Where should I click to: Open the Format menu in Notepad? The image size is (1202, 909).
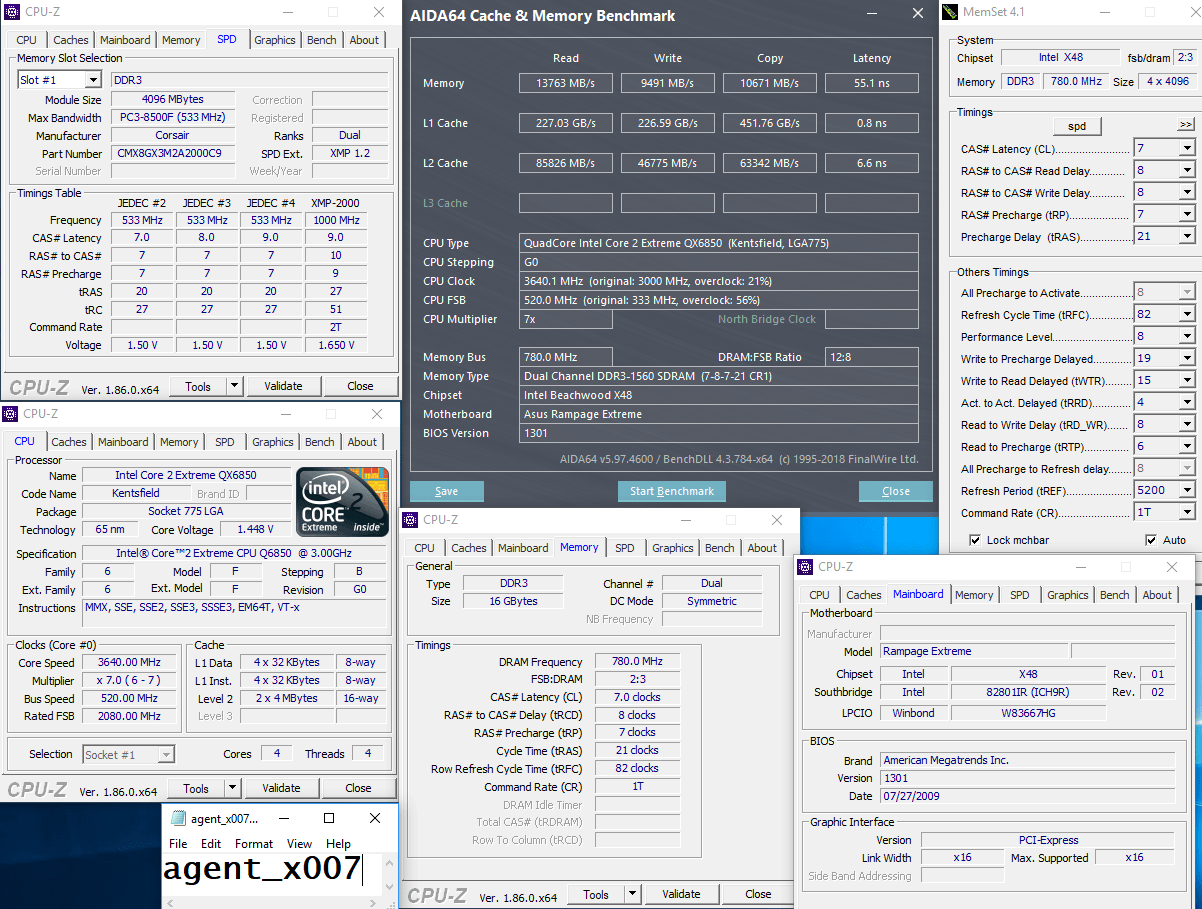[x=254, y=844]
